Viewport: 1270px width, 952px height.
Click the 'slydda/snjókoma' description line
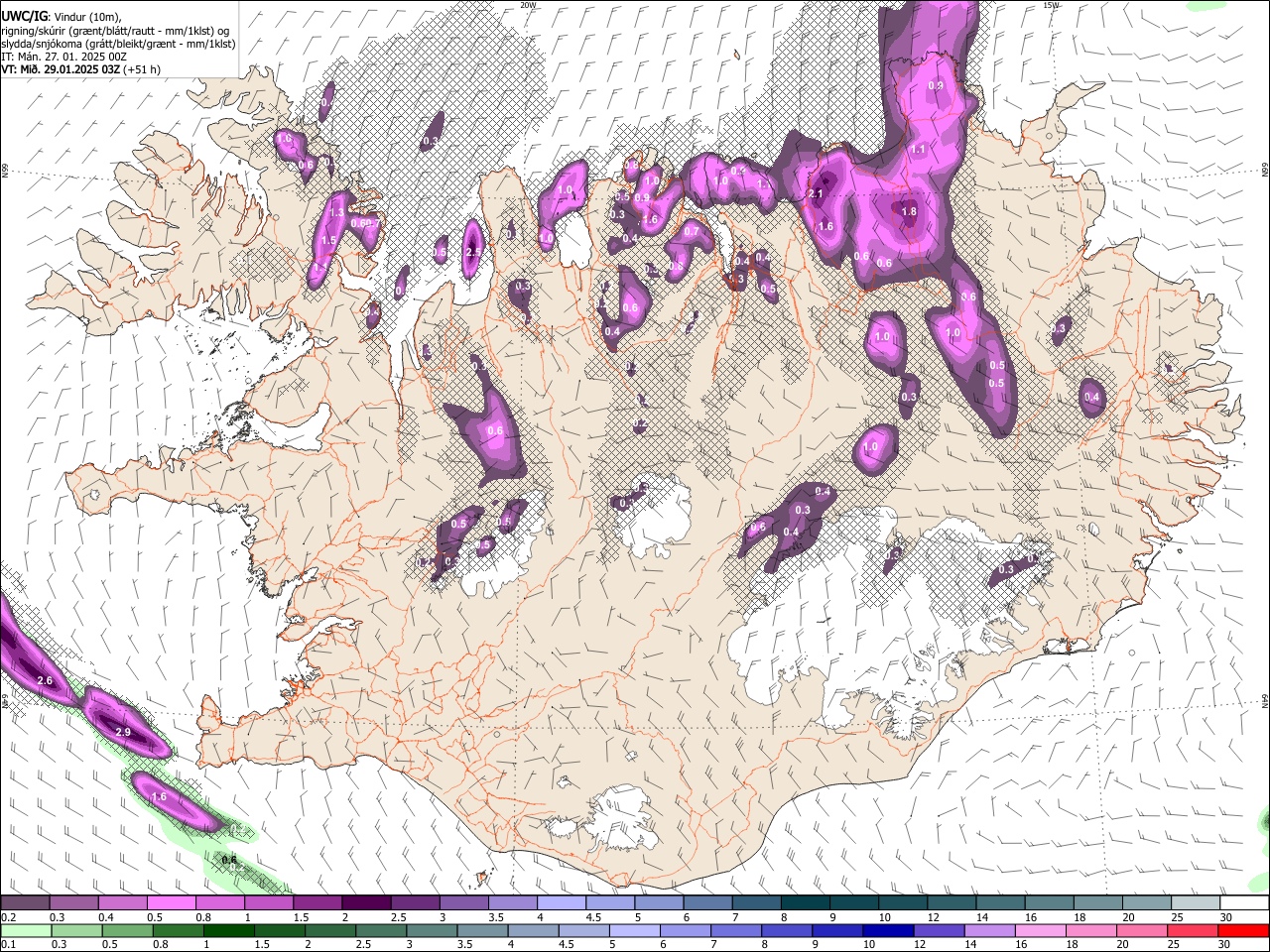point(118,44)
